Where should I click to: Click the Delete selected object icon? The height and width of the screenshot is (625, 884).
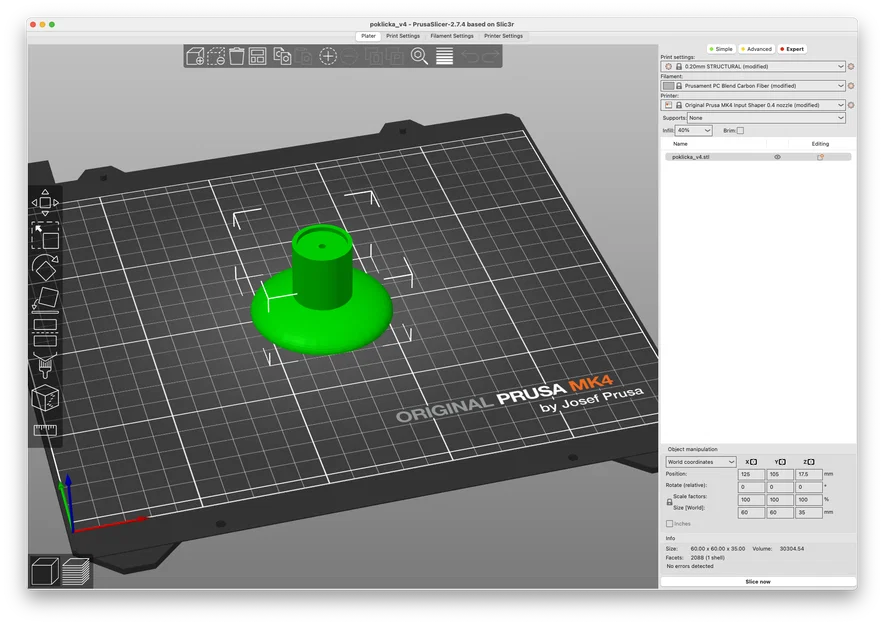pos(216,56)
